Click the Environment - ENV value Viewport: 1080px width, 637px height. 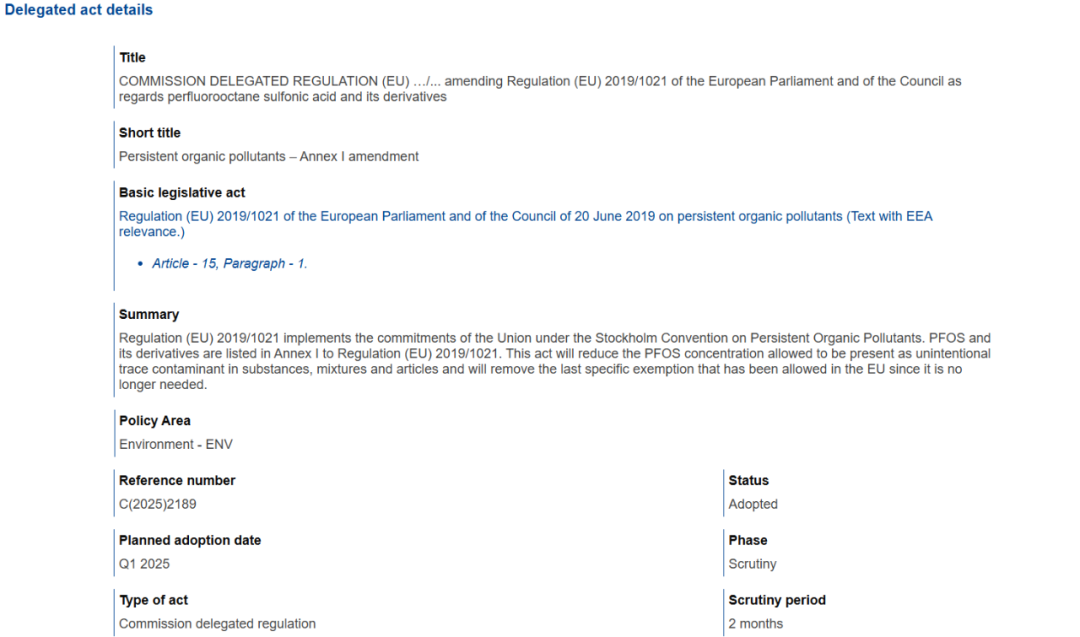pyautogui.click(x=176, y=444)
